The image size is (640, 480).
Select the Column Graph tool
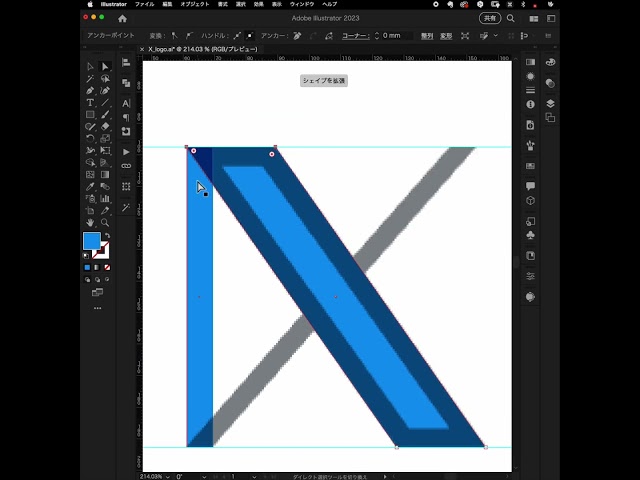105,199
